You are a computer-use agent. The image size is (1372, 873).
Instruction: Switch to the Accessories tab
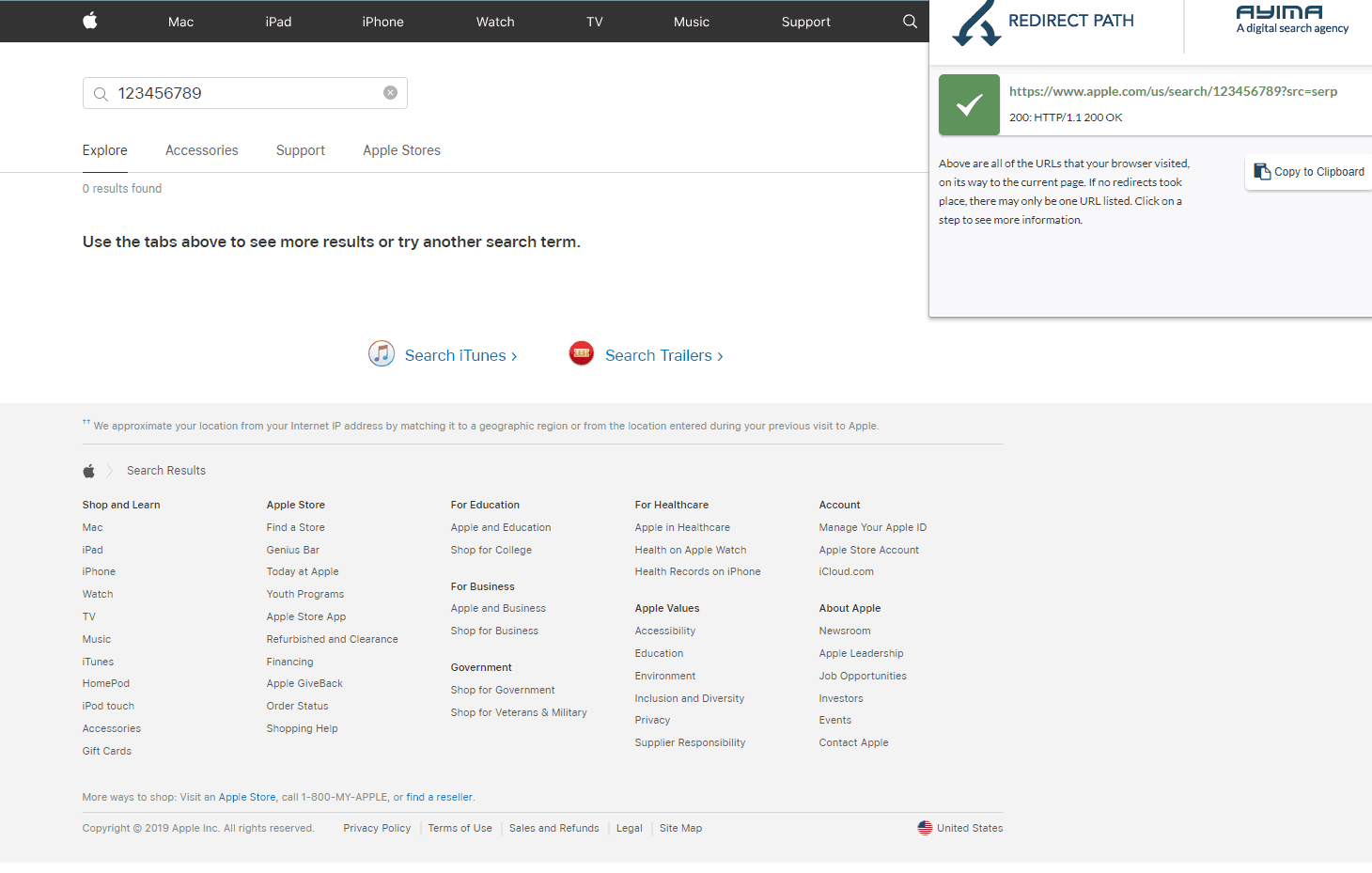coord(201,150)
